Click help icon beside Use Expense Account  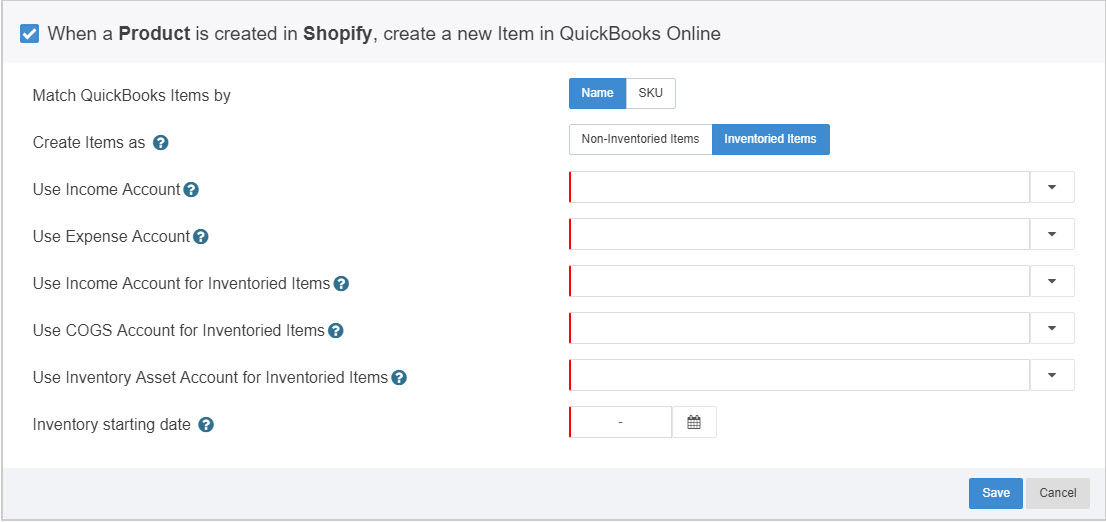200,236
